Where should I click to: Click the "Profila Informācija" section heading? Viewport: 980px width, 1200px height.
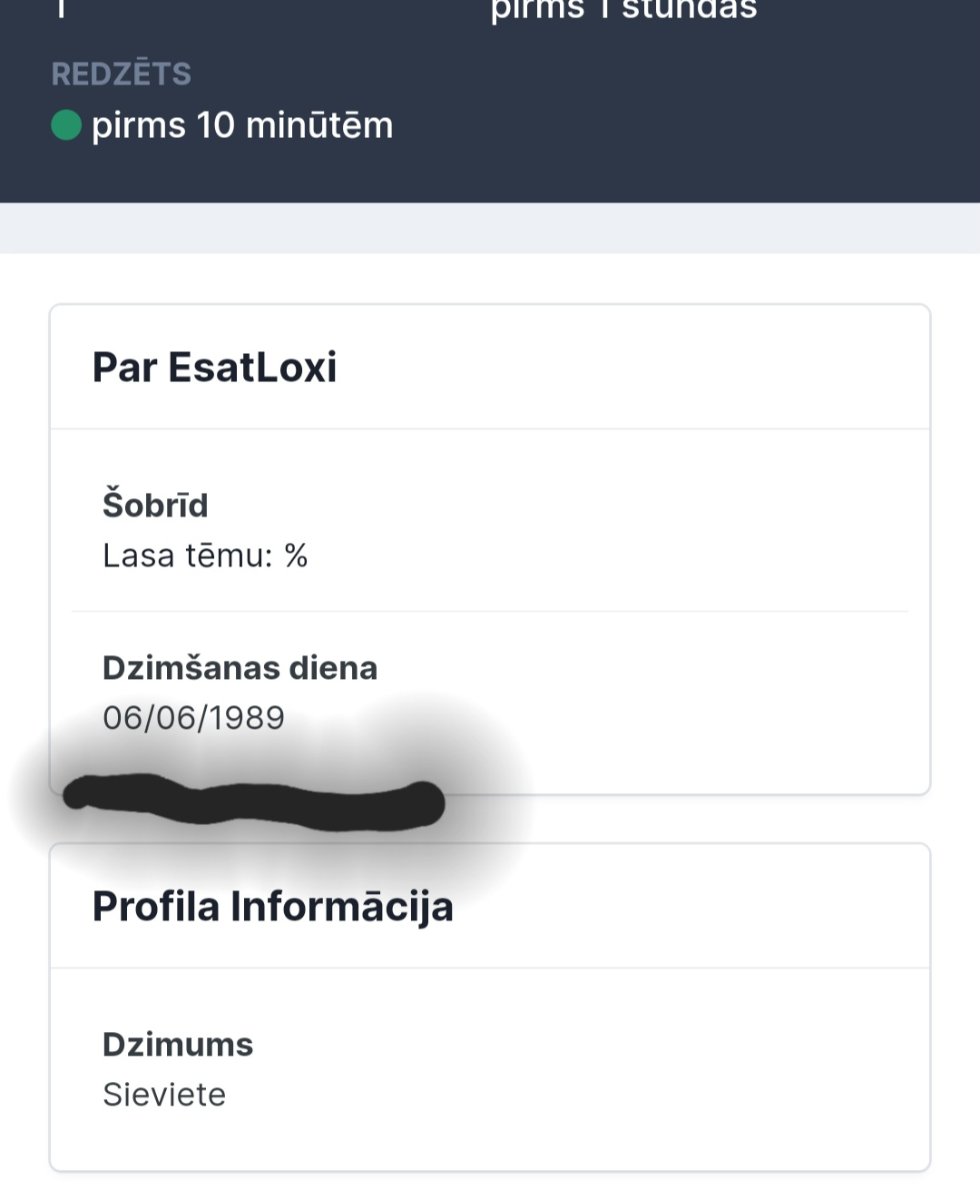pyautogui.click(x=272, y=906)
